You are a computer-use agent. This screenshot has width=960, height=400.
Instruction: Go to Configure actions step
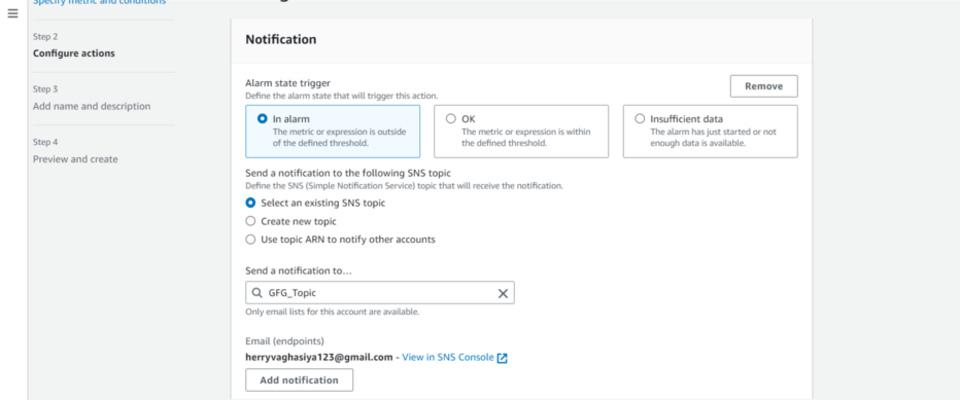click(x=74, y=53)
